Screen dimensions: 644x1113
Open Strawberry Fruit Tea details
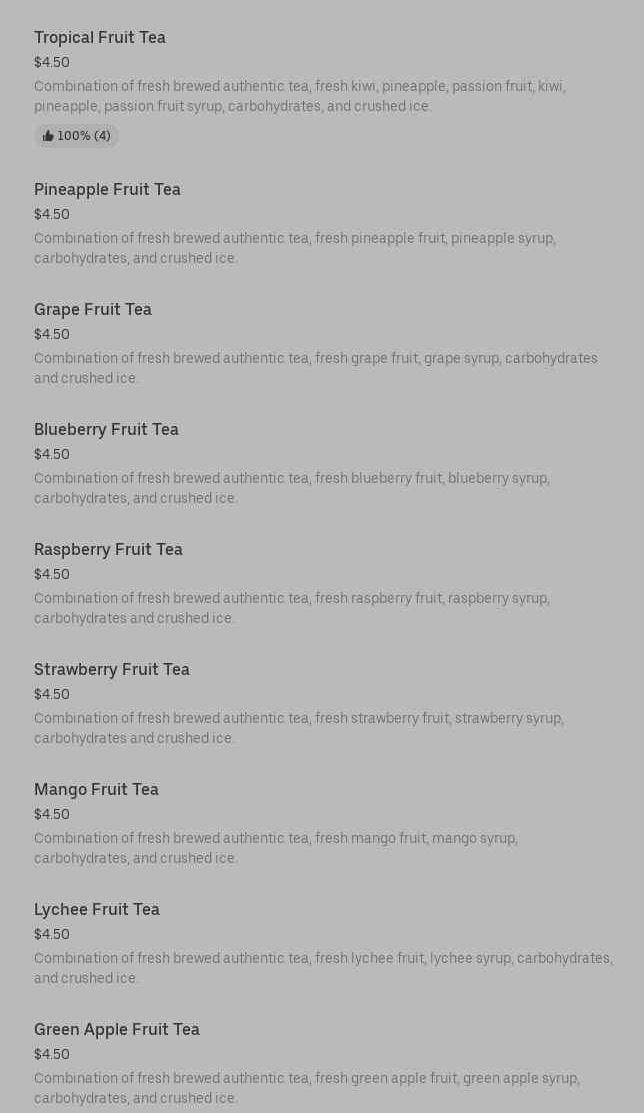pyautogui.click(x=112, y=670)
